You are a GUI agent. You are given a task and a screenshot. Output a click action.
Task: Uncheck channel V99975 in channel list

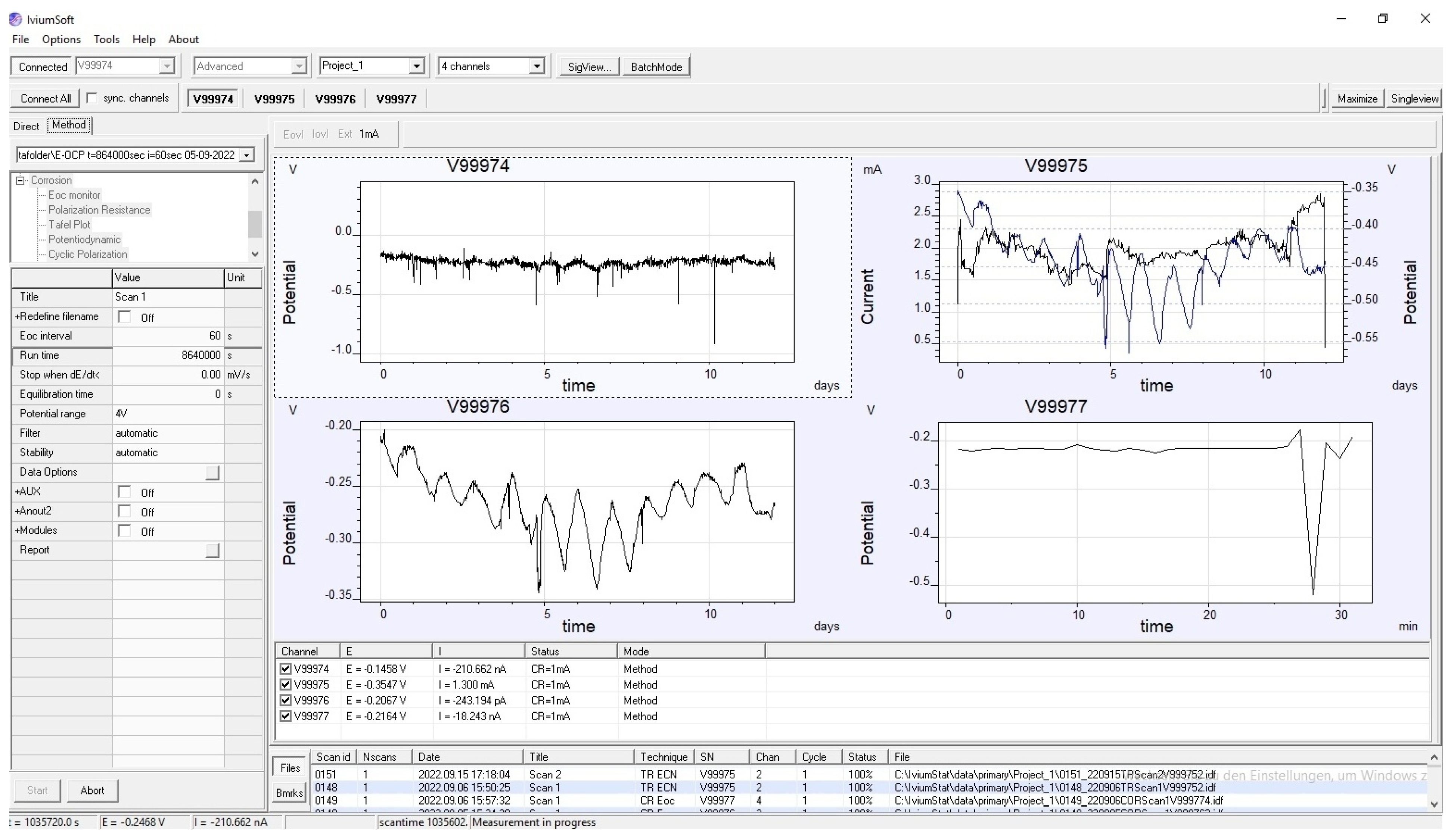285,685
